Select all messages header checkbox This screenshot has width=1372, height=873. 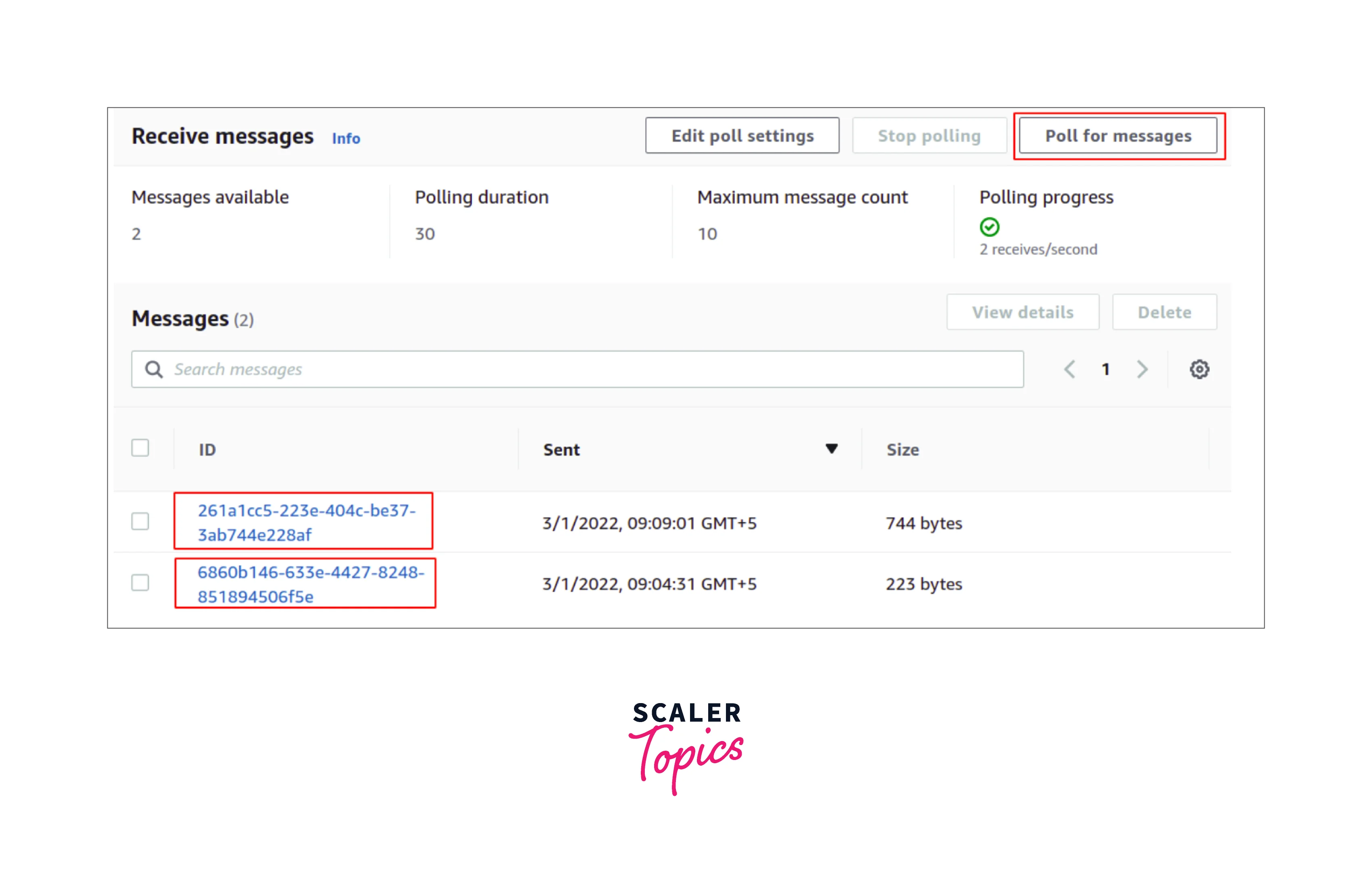click(140, 448)
